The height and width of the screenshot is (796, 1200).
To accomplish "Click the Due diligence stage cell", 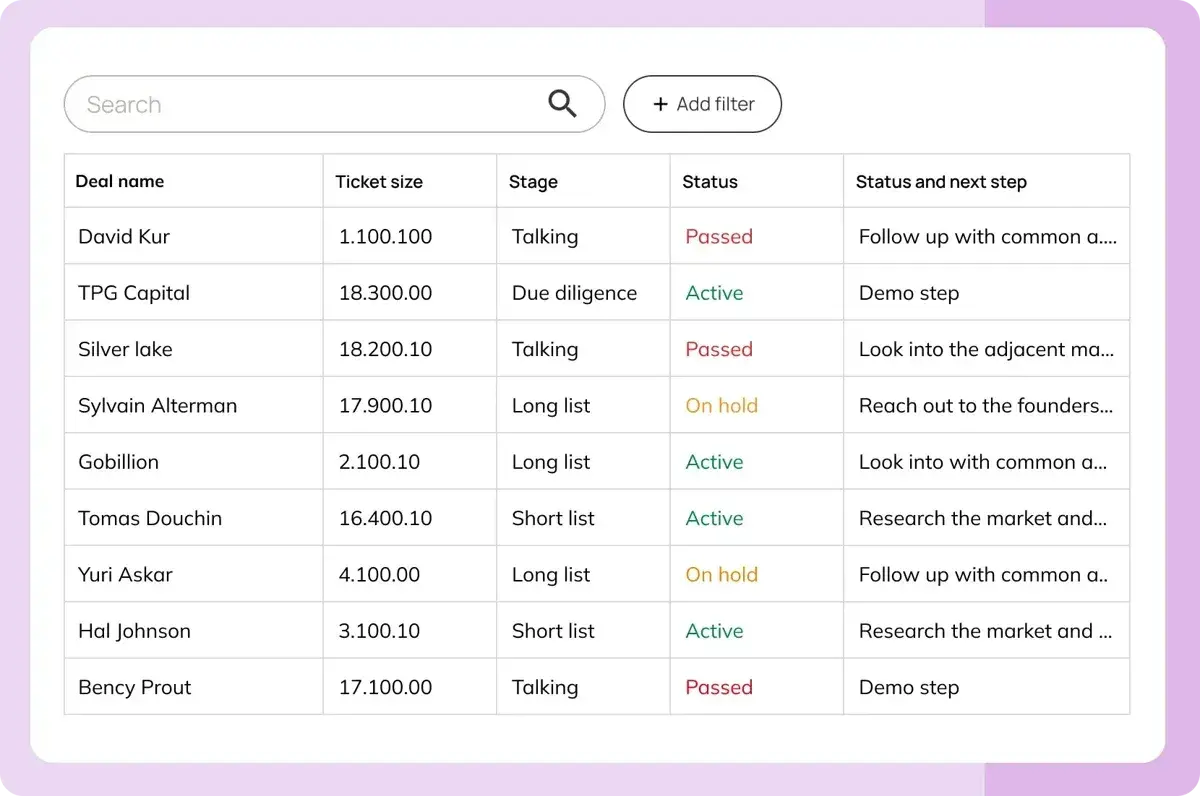I will point(575,292).
